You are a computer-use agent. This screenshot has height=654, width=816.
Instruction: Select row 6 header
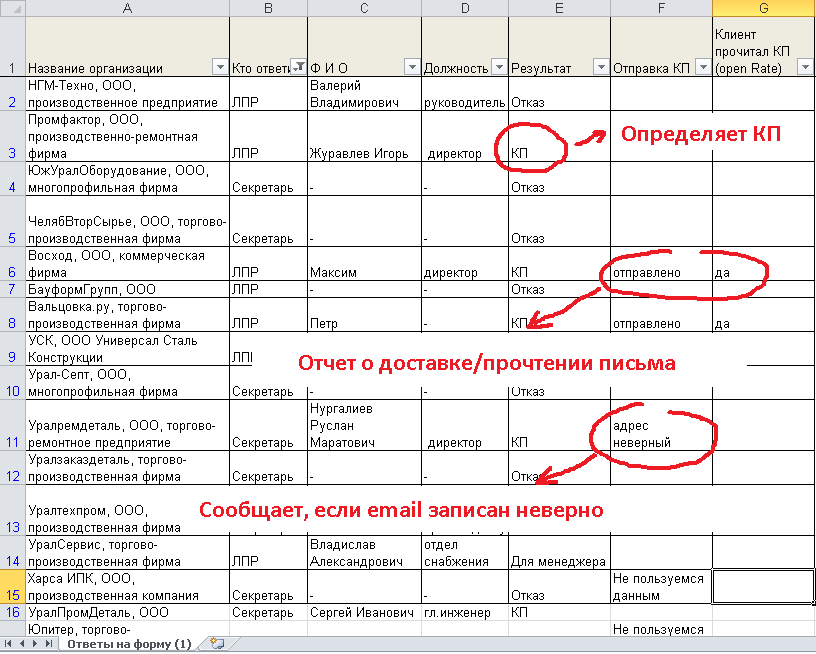point(12,264)
